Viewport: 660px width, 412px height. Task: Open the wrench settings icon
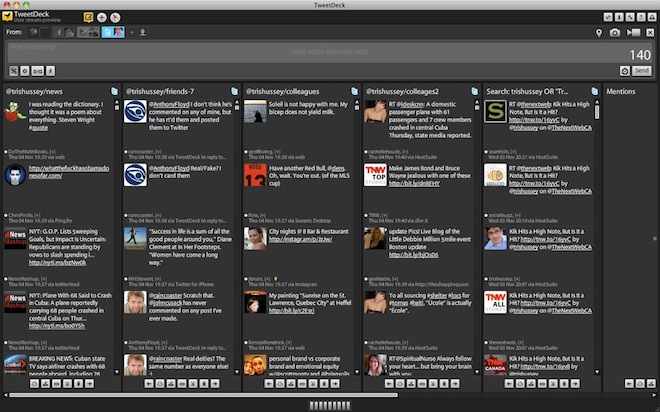[630, 17]
